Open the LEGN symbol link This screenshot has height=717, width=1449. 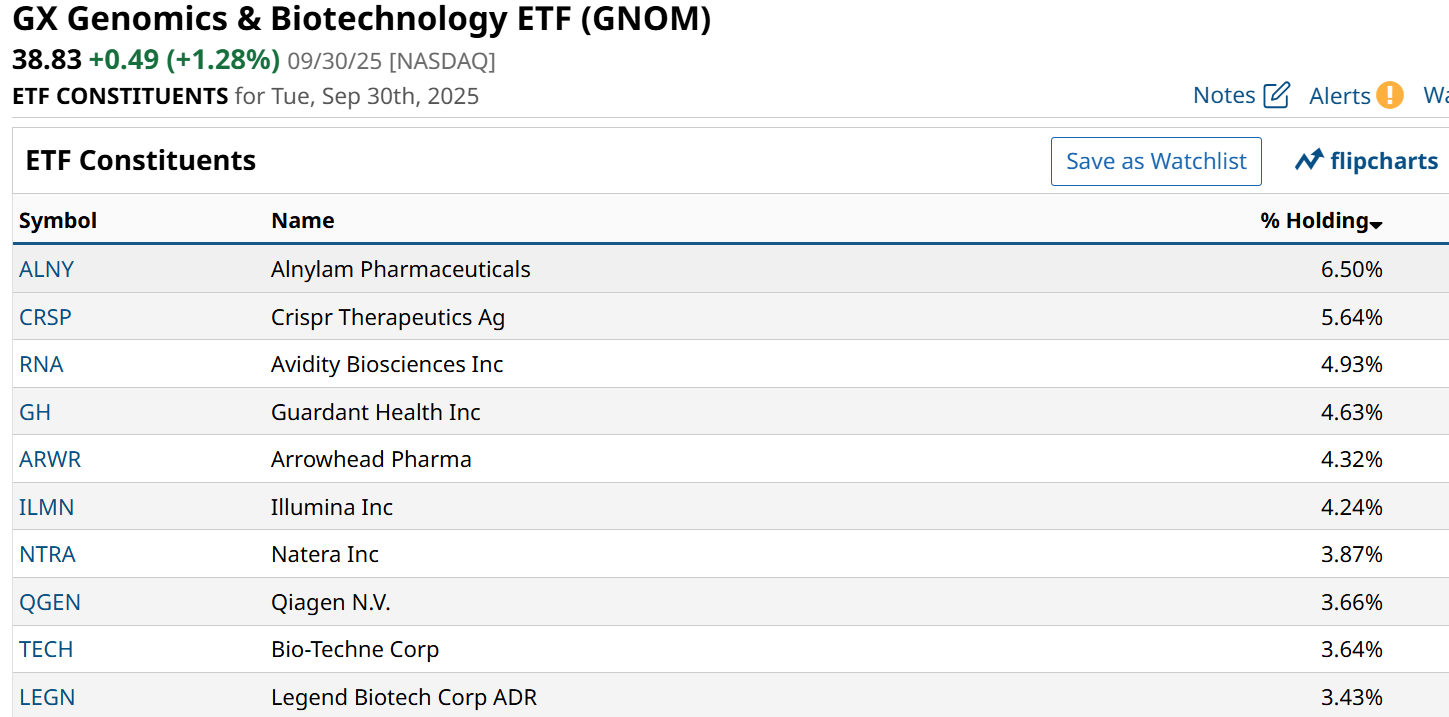tap(47, 697)
